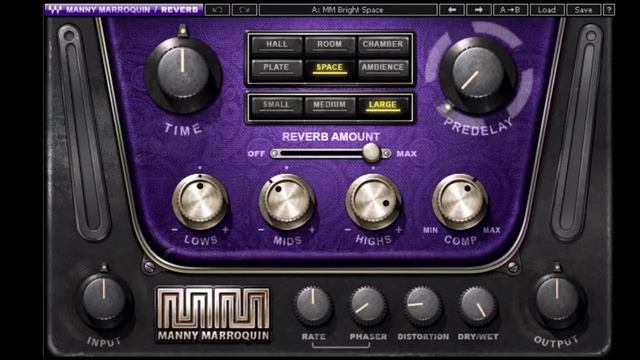This screenshot has height=360, width=640.
Task: Click the Comp knob
Action: 460,201
